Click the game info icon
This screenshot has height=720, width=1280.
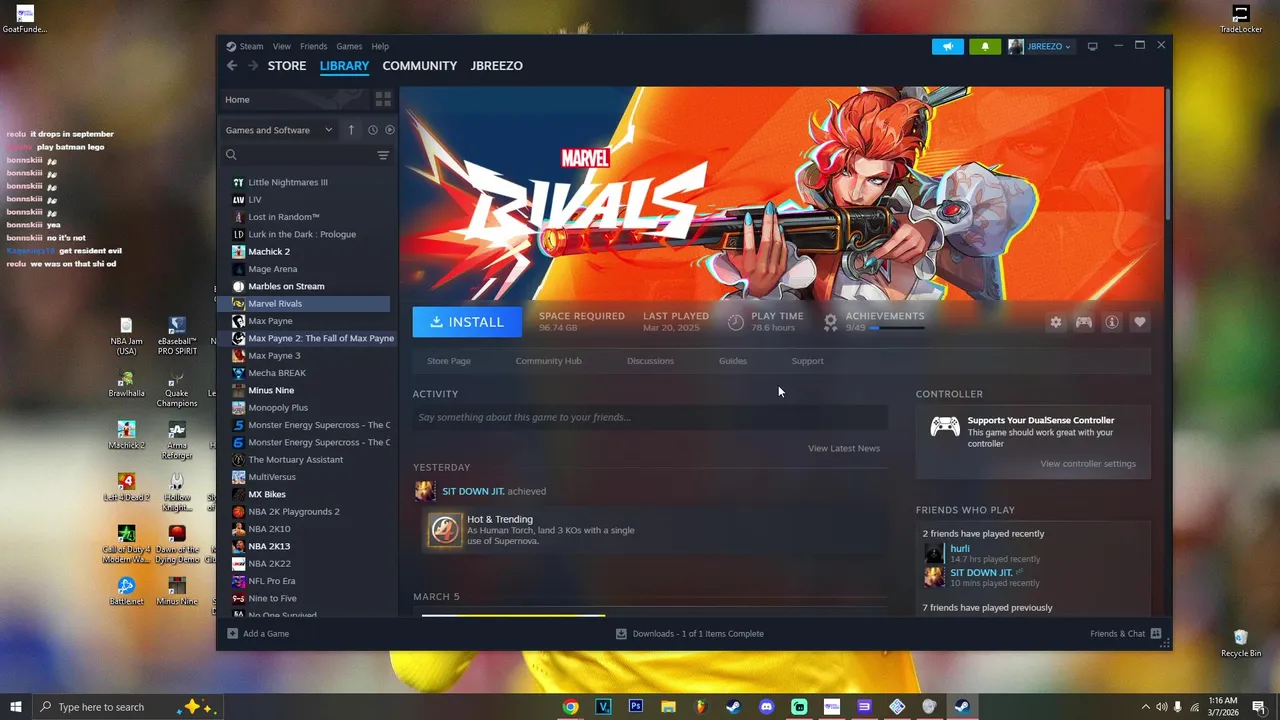click(1112, 322)
